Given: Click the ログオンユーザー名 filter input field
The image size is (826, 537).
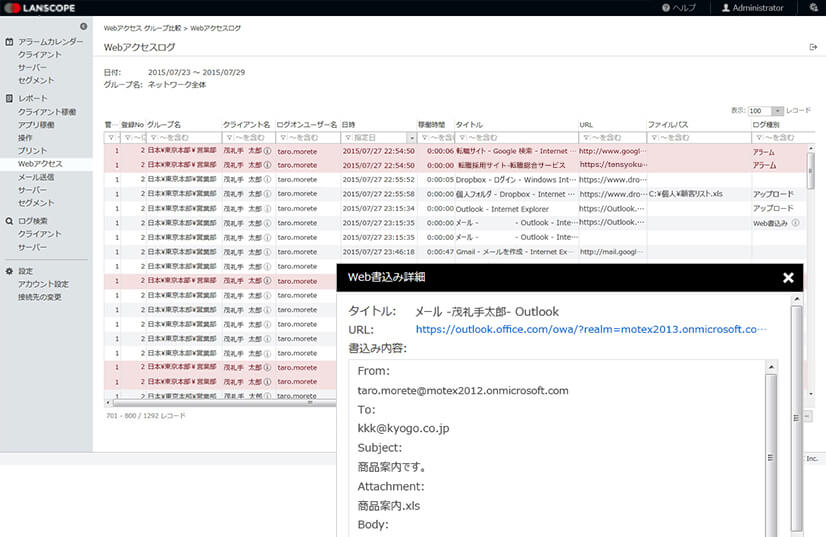Looking at the screenshot, I should coord(308,138).
